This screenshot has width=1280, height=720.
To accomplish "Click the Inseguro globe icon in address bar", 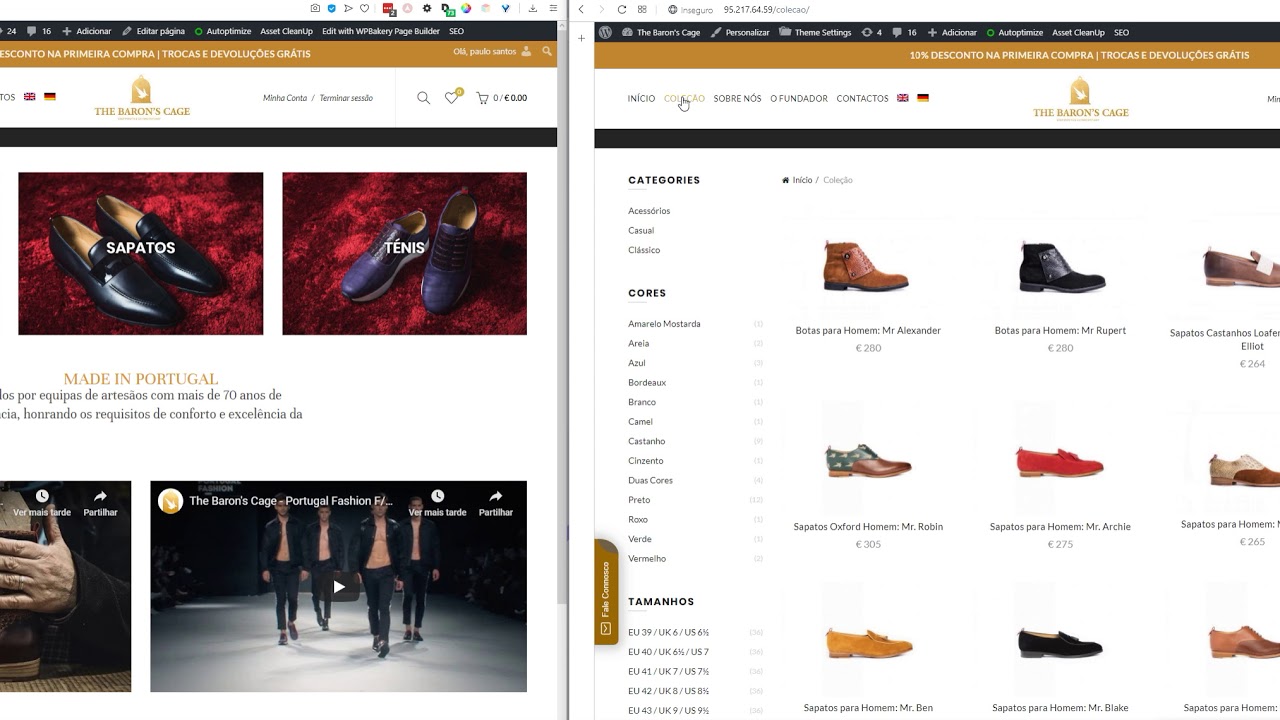I will tap(672, 9).
